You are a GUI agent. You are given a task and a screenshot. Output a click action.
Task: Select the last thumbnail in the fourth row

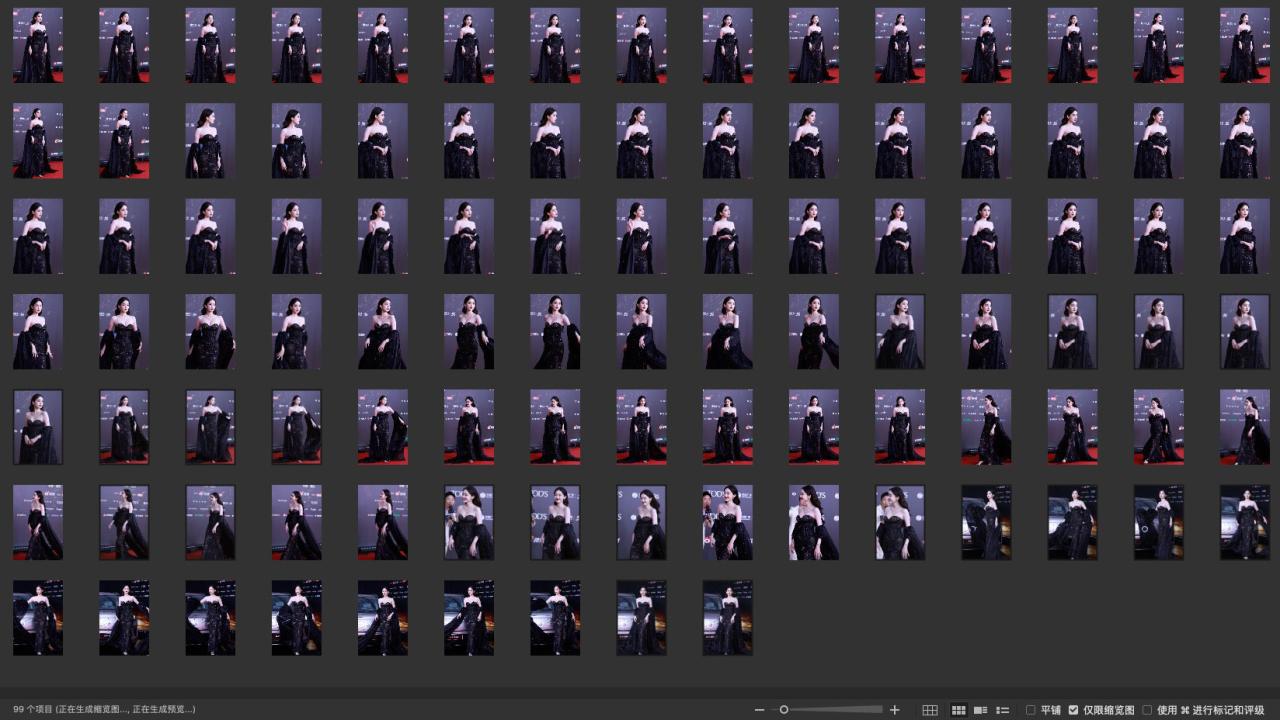pyautogui.click(x=1244, y=331)
